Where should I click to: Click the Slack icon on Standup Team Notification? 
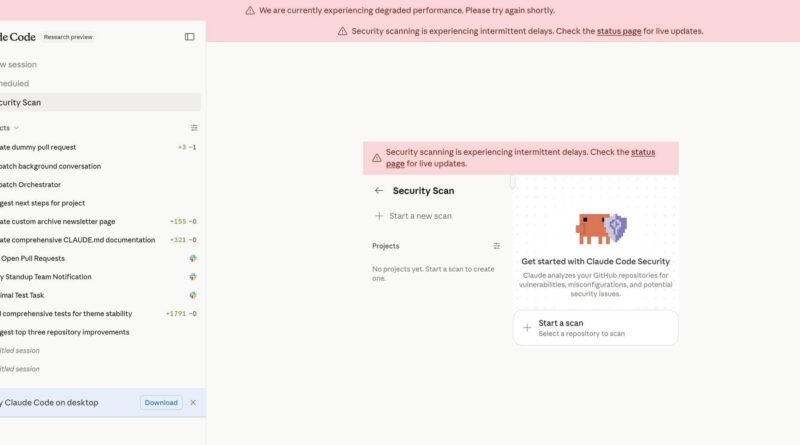coord(193,277)
